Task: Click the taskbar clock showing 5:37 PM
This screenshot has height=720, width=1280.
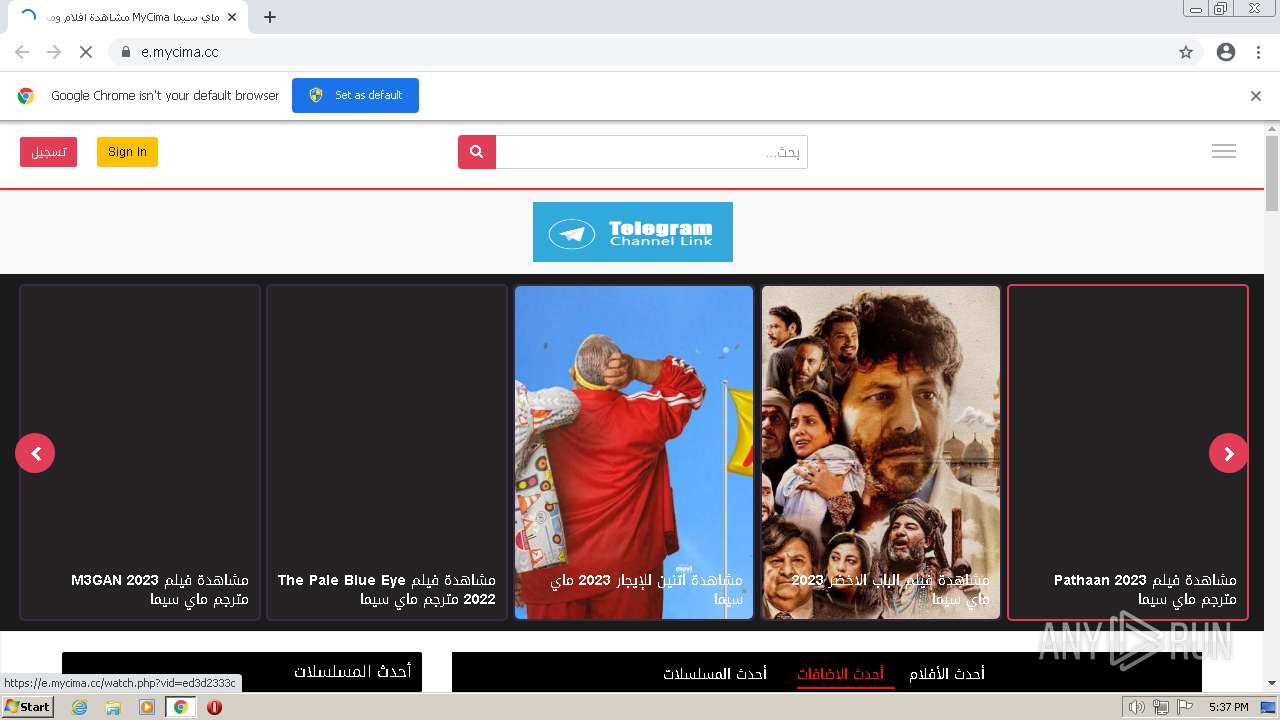Action: [x=1228, y=707]
